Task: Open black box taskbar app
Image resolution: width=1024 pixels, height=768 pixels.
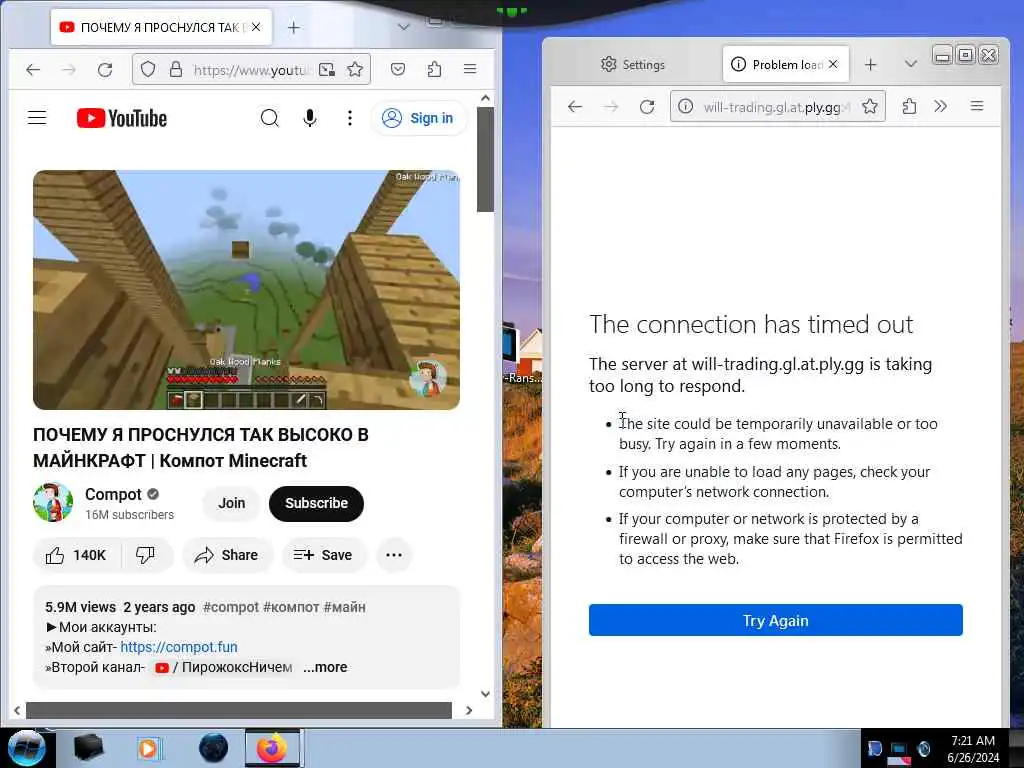Action: click(88, 748)
